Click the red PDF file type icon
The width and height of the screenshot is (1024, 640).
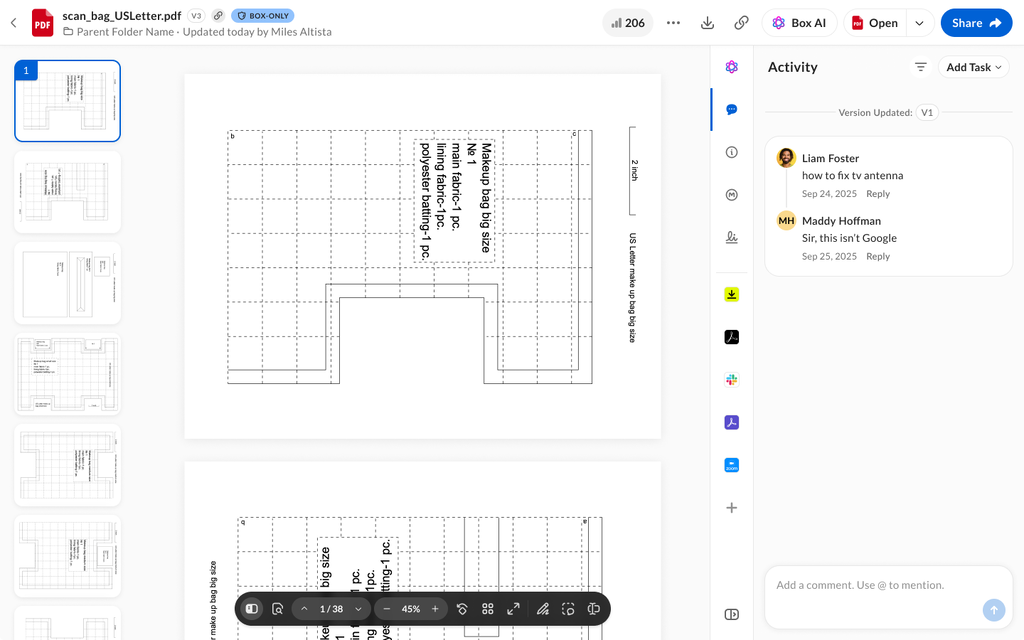[x=42, y=23]
